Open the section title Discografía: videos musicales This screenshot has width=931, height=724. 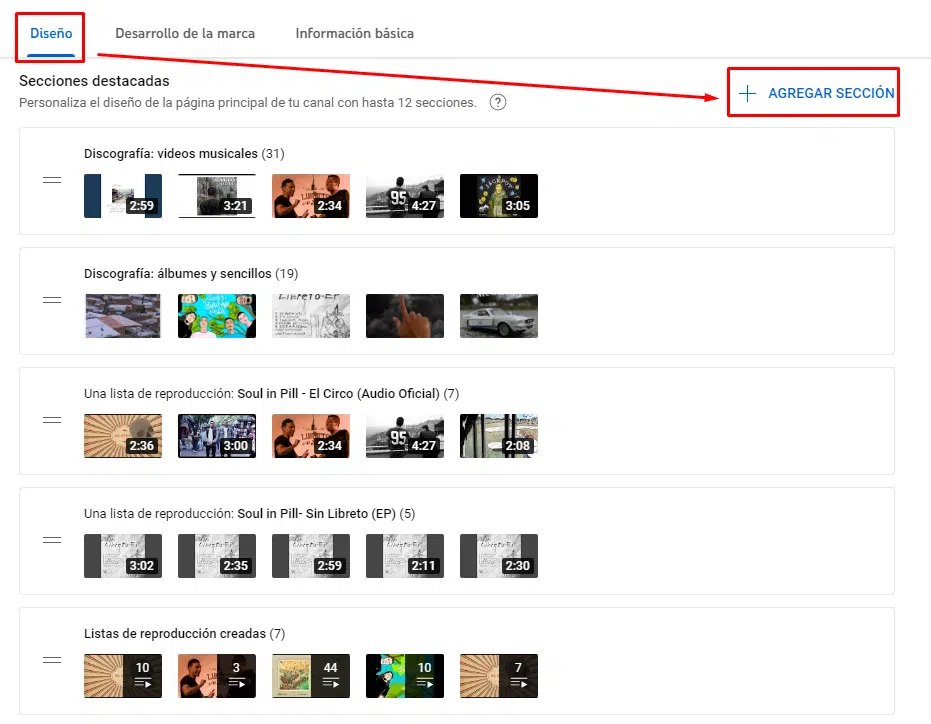pos(180,153)
